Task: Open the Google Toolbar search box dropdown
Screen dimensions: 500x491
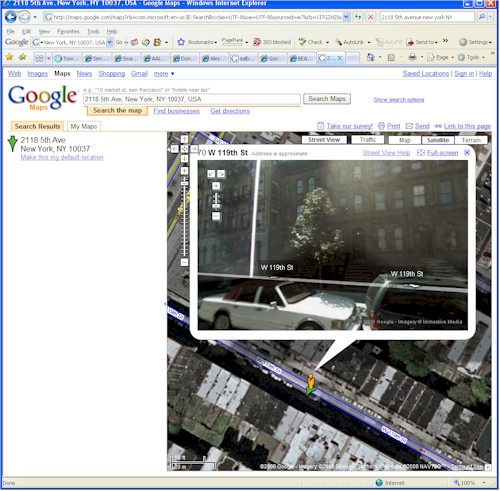Action: point(109,42)
